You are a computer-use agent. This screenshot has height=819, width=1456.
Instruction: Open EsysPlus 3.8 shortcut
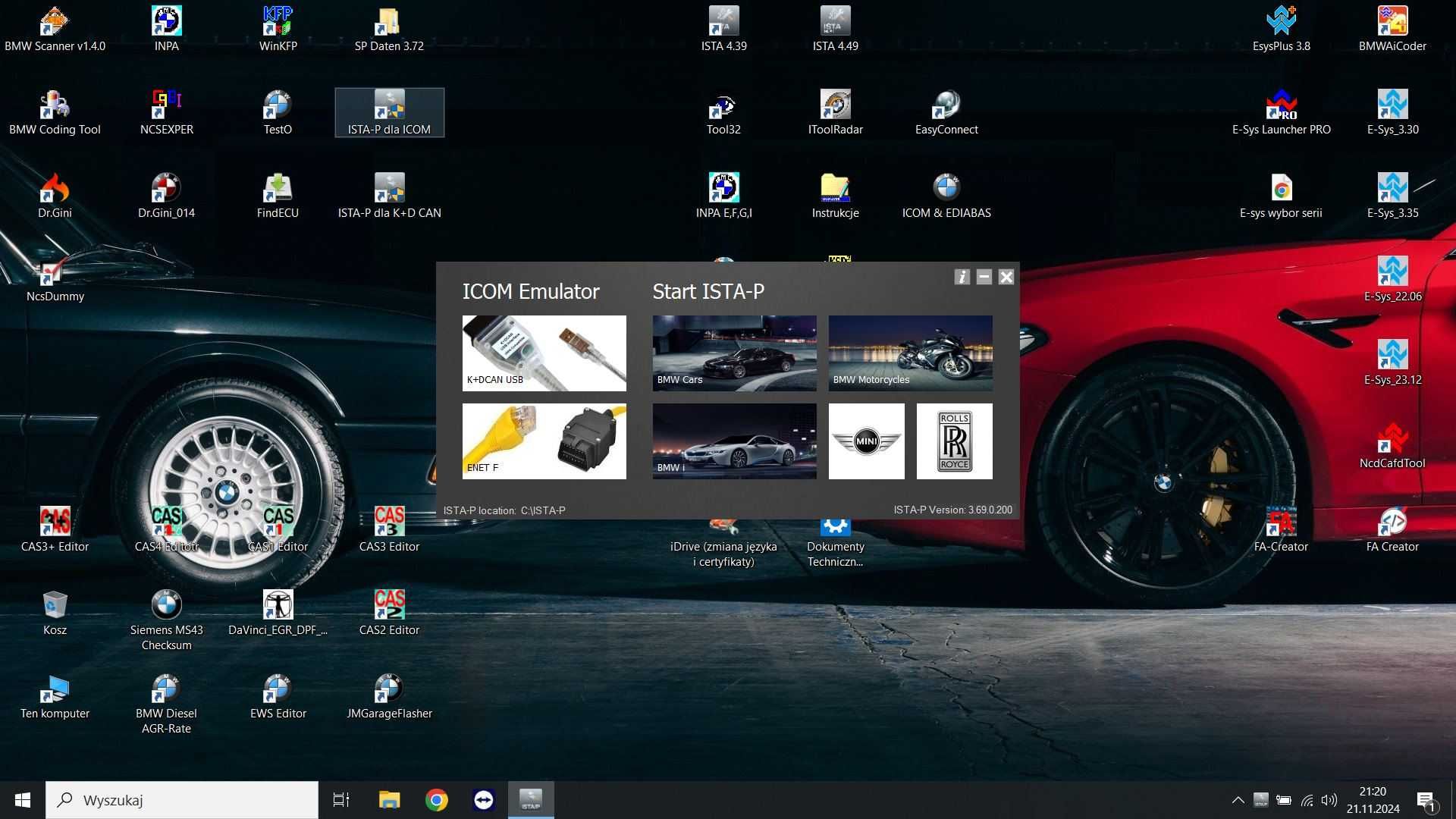[1281, 30]
